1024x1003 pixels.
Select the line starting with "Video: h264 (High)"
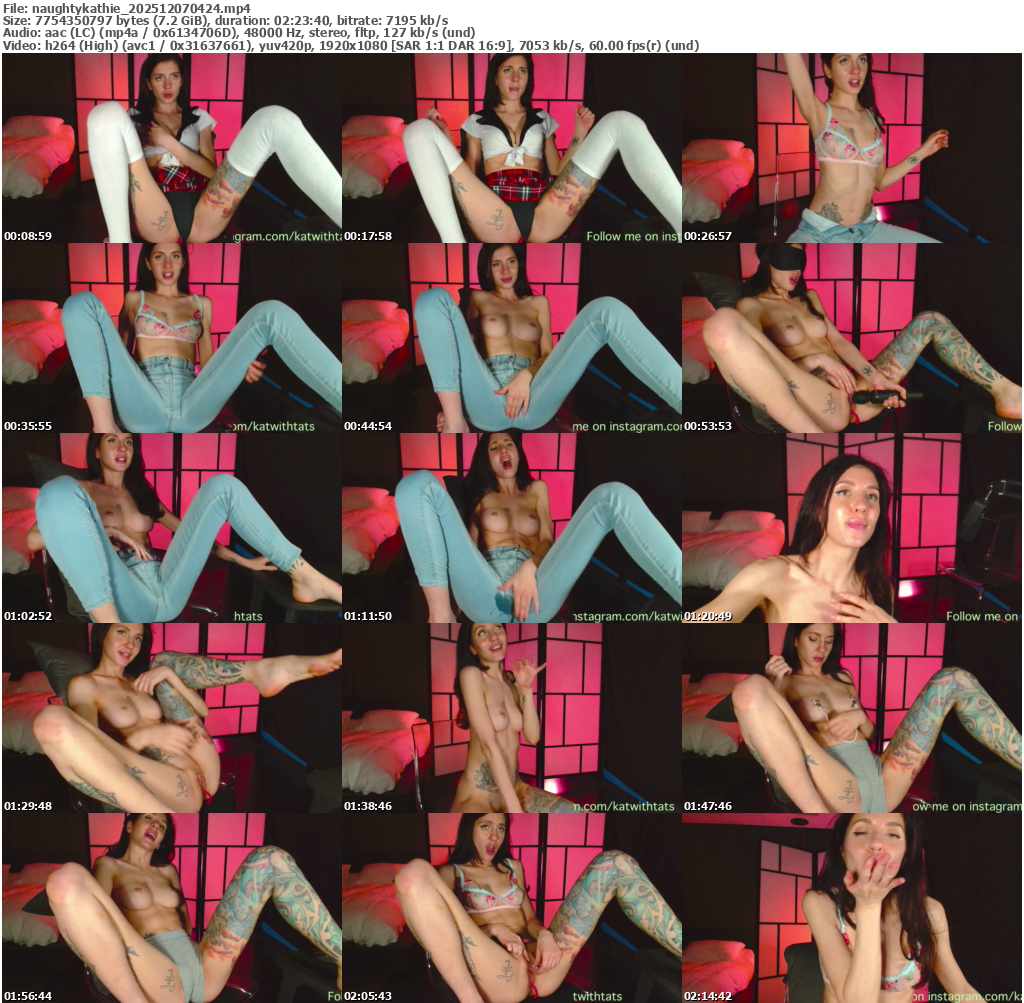(x=351, y=46)
